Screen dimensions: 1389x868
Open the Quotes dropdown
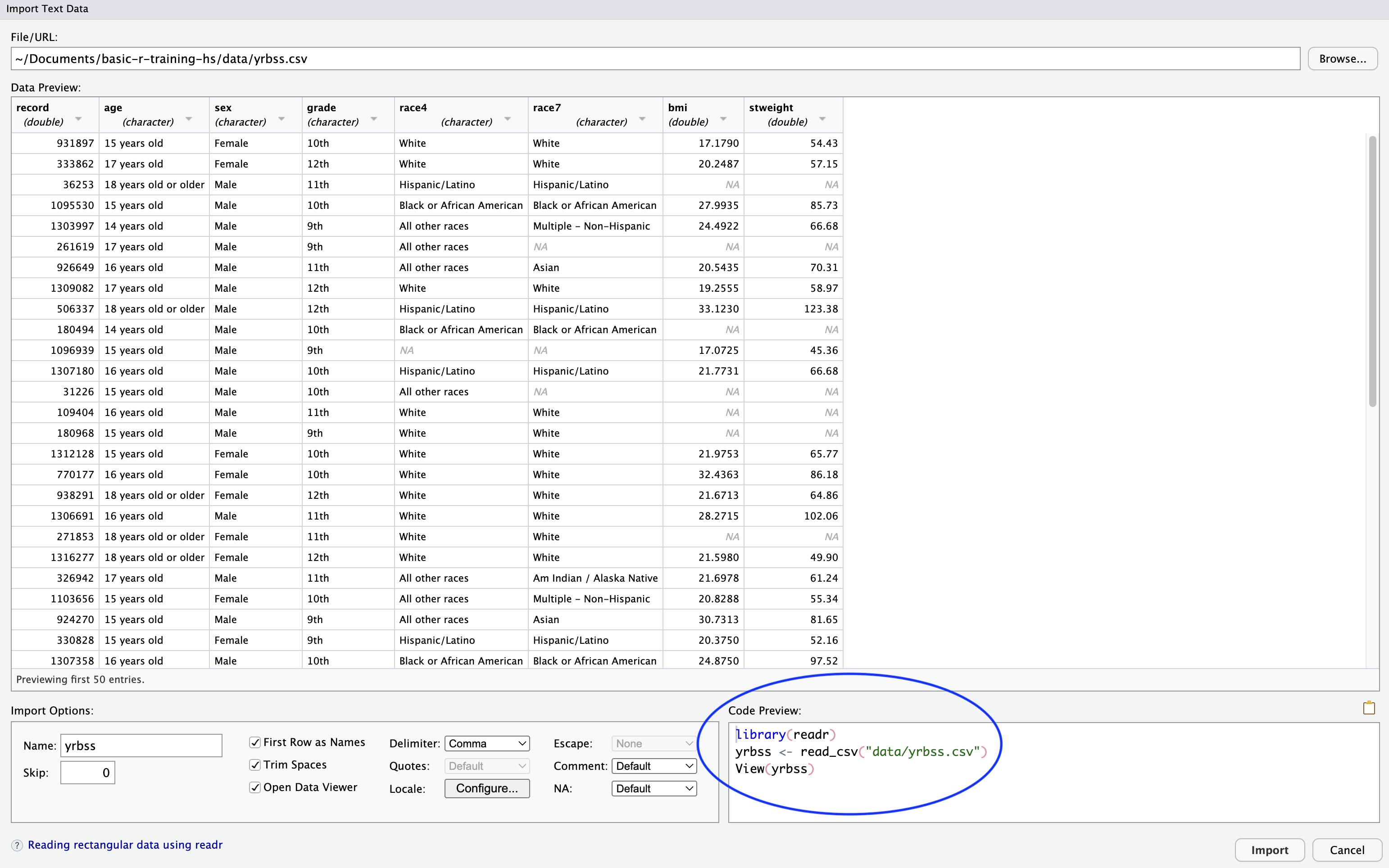click(x=486, y=766)
